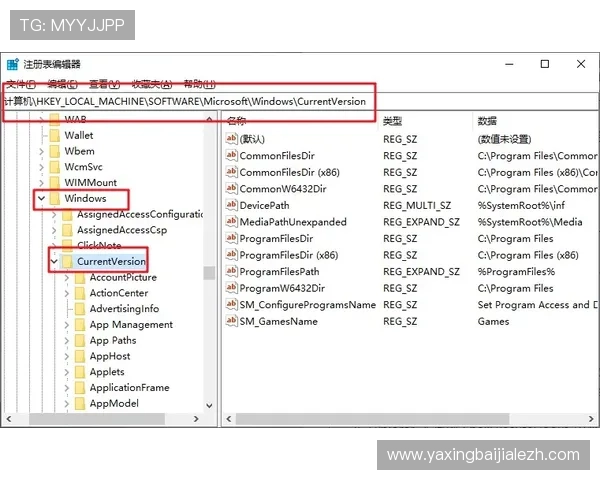Click the folder icon next to Wbem
The image size is (600, 480).
pos(55,151)
